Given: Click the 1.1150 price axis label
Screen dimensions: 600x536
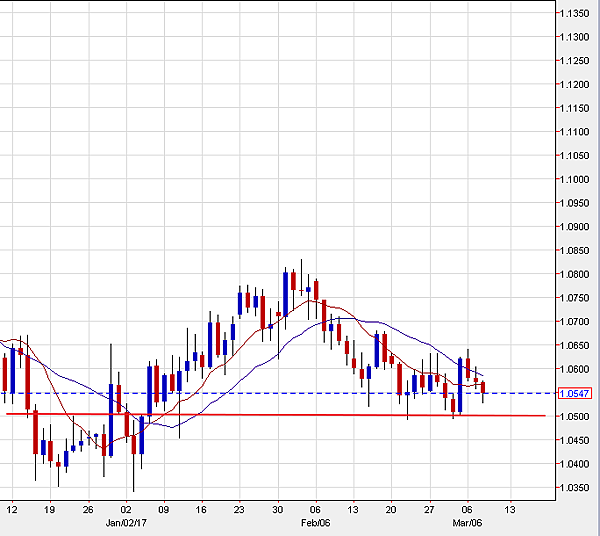Looking at the screenshot, I should (575, 108).
